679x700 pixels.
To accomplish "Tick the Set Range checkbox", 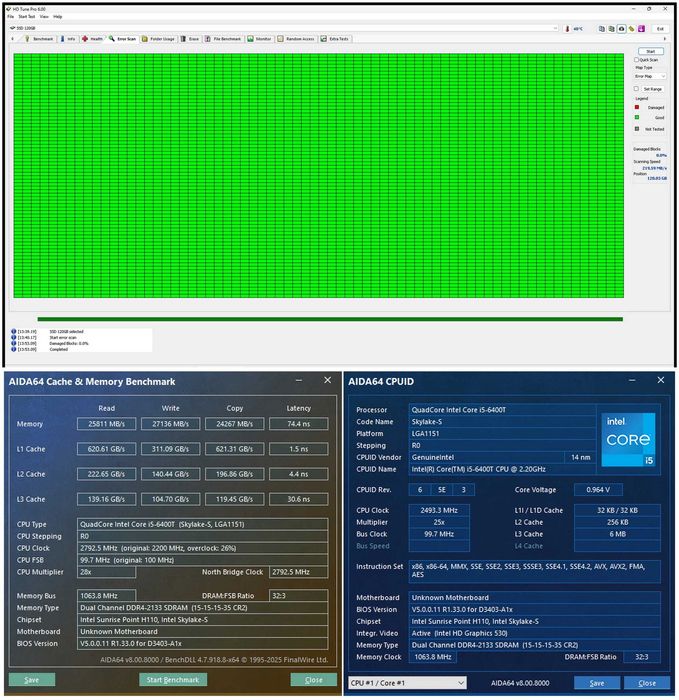I will click(x=637, y=89).
